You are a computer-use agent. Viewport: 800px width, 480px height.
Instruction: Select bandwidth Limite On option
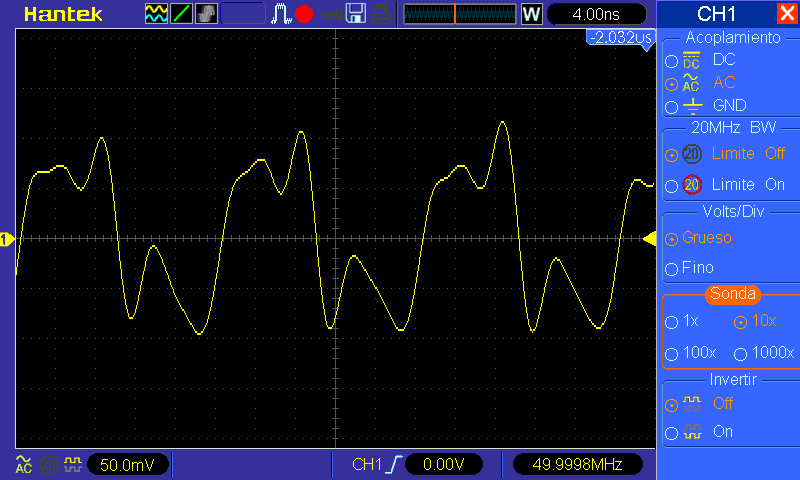[x=671, y=186]
